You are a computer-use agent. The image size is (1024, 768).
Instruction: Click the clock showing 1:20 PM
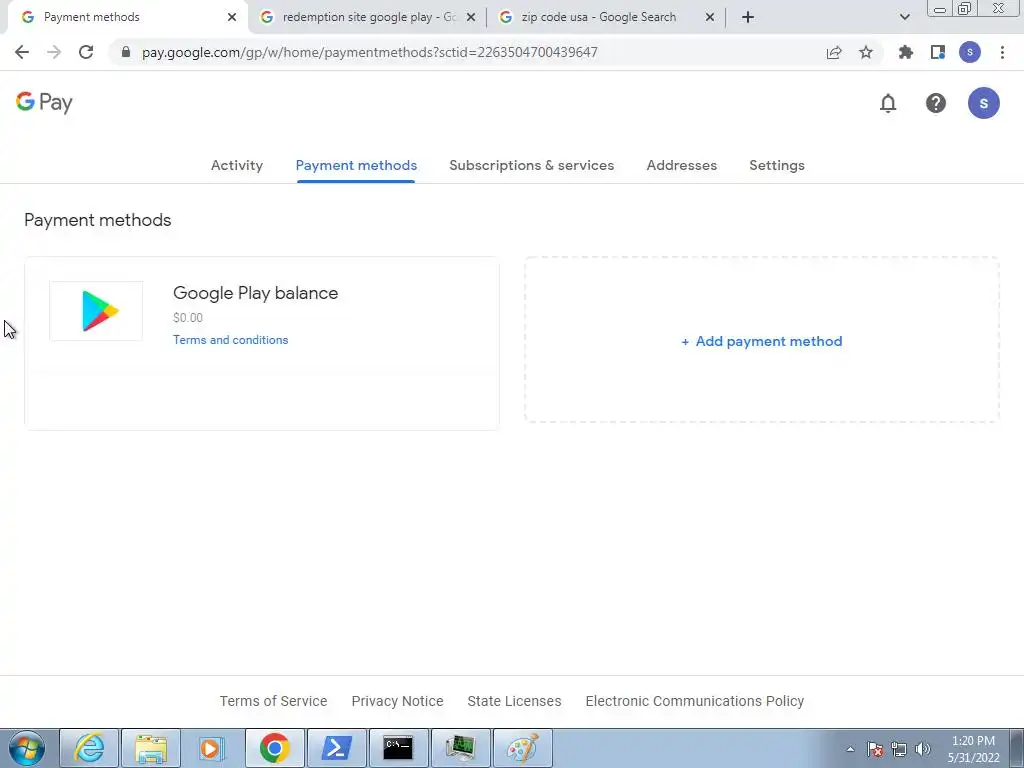973,749
